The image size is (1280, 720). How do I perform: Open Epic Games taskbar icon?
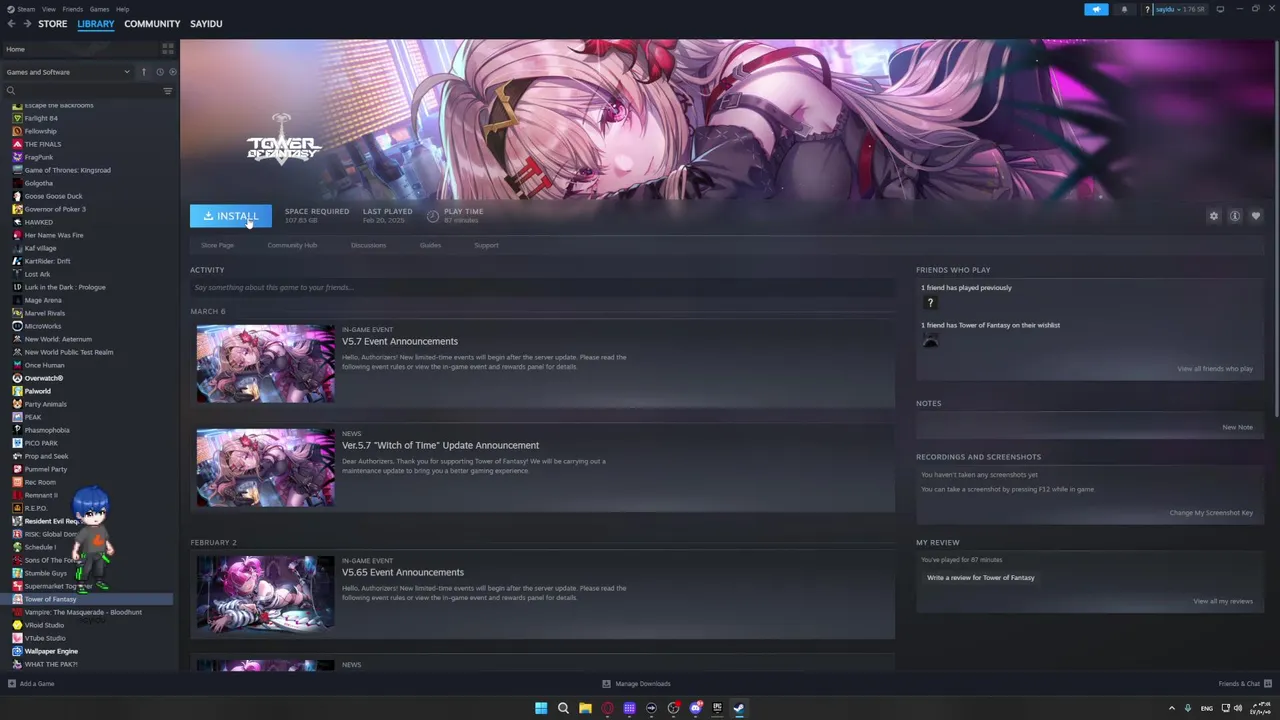[x=717, y=708]
